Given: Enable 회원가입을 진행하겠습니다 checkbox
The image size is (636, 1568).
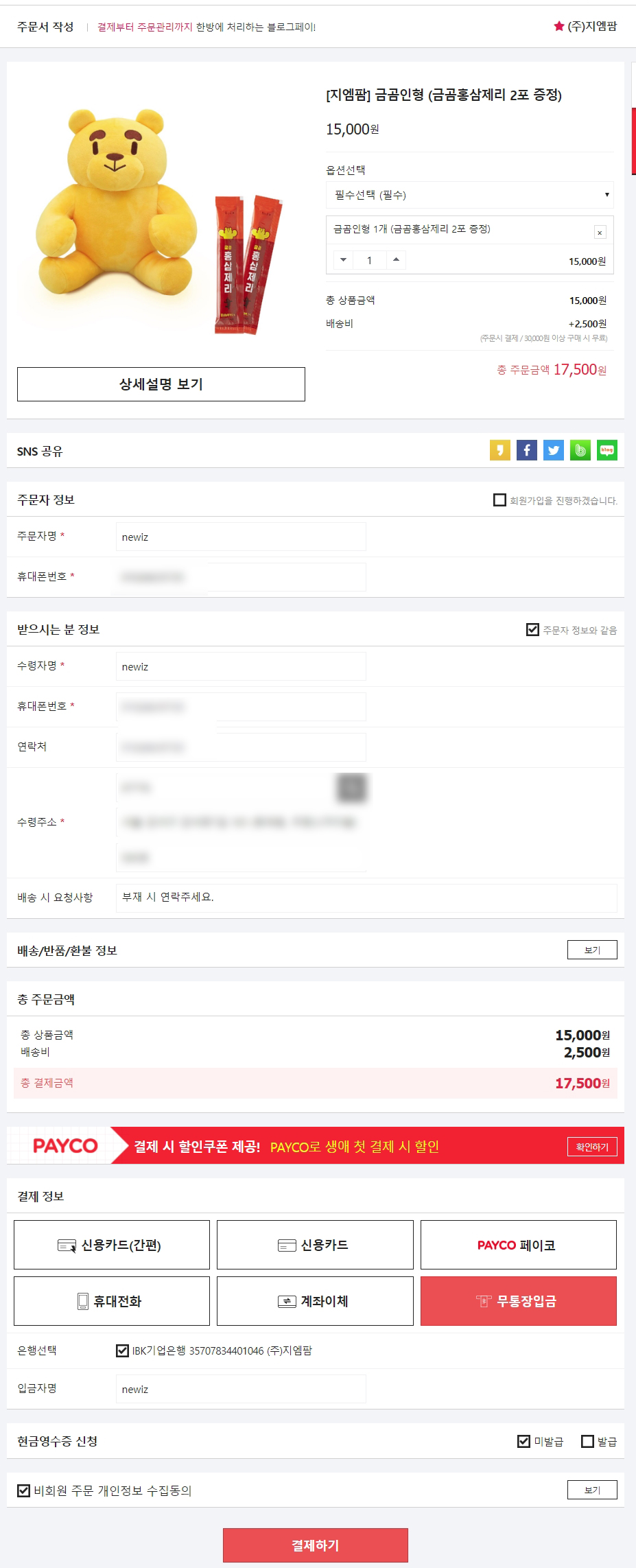Looking at the screenshot, I should [x=499, y=500].
